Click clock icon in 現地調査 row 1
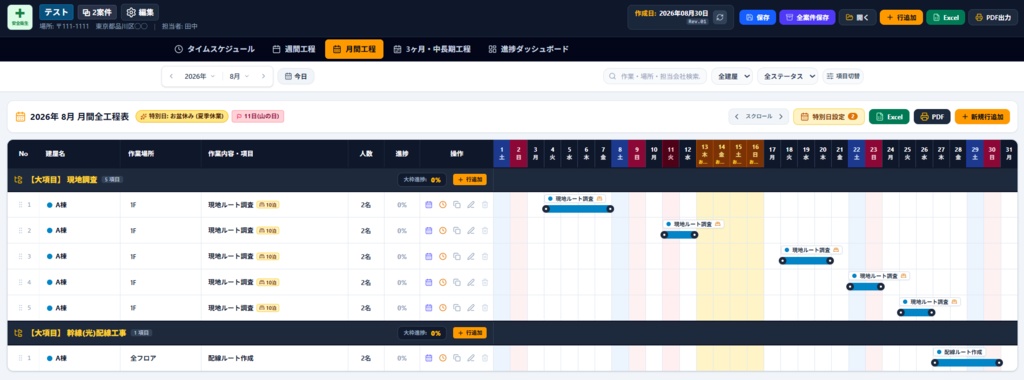The width and height of the screenshot is (1024, 380). click(443, 204)
